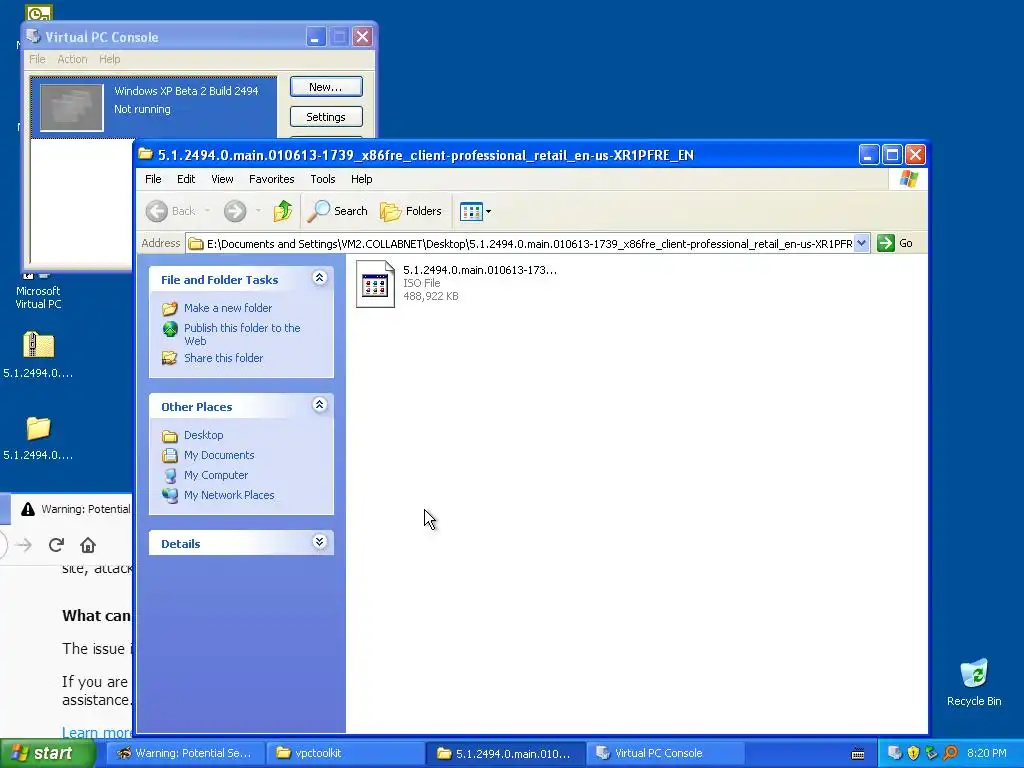Open Action menu in Virtual PC Console
The width and height of the screenshot is (1024, 768).
pyautogui.click(x=72, y=59)
